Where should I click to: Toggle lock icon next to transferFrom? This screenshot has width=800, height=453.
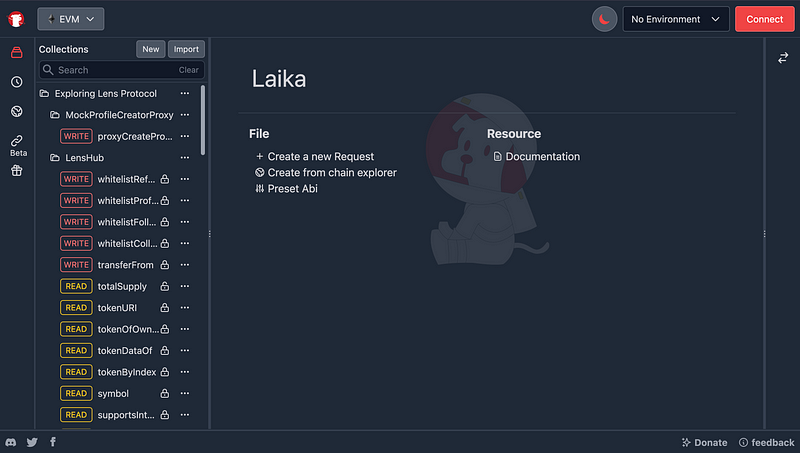point(164,265)
